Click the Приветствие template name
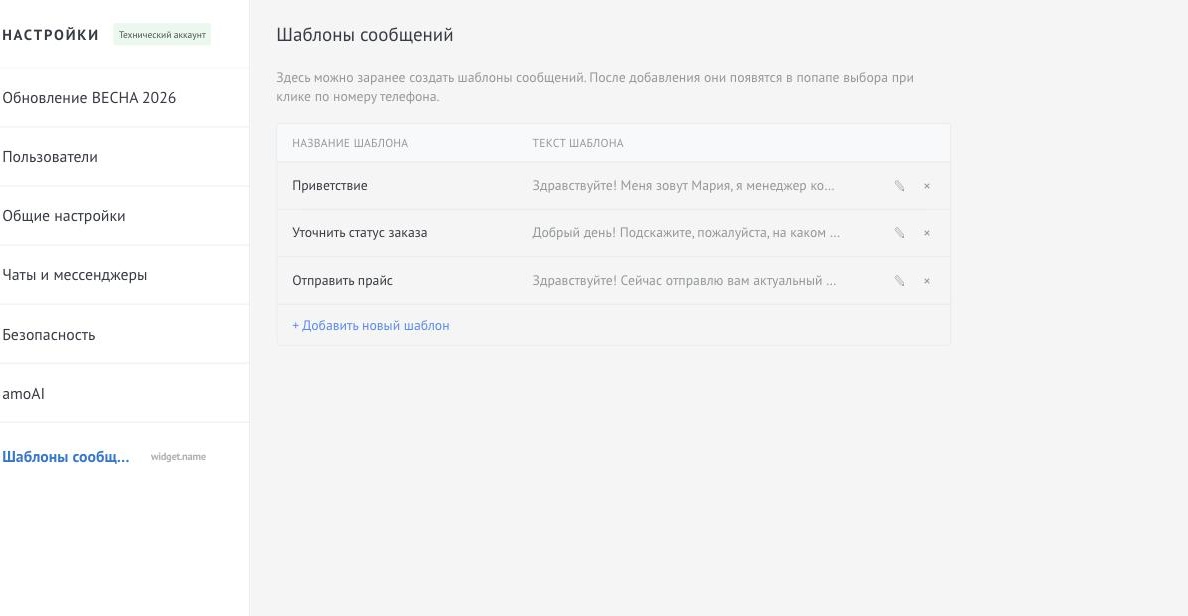The image size is (1188, 616). (330, 186)
